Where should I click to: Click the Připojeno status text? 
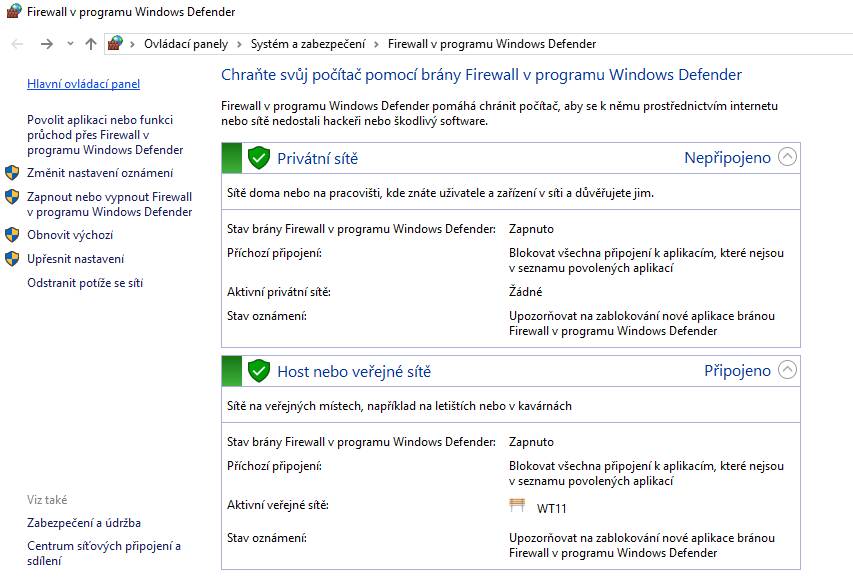737,371
